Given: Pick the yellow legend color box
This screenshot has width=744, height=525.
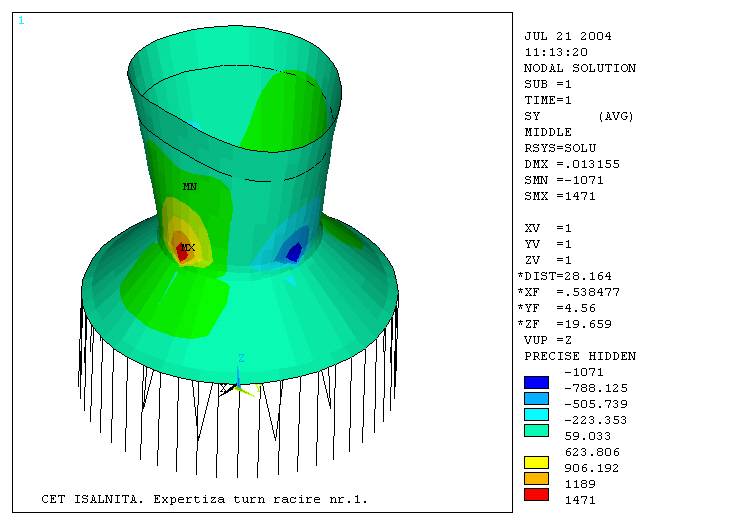Looking at the screenshot, I should pos(536,462).
